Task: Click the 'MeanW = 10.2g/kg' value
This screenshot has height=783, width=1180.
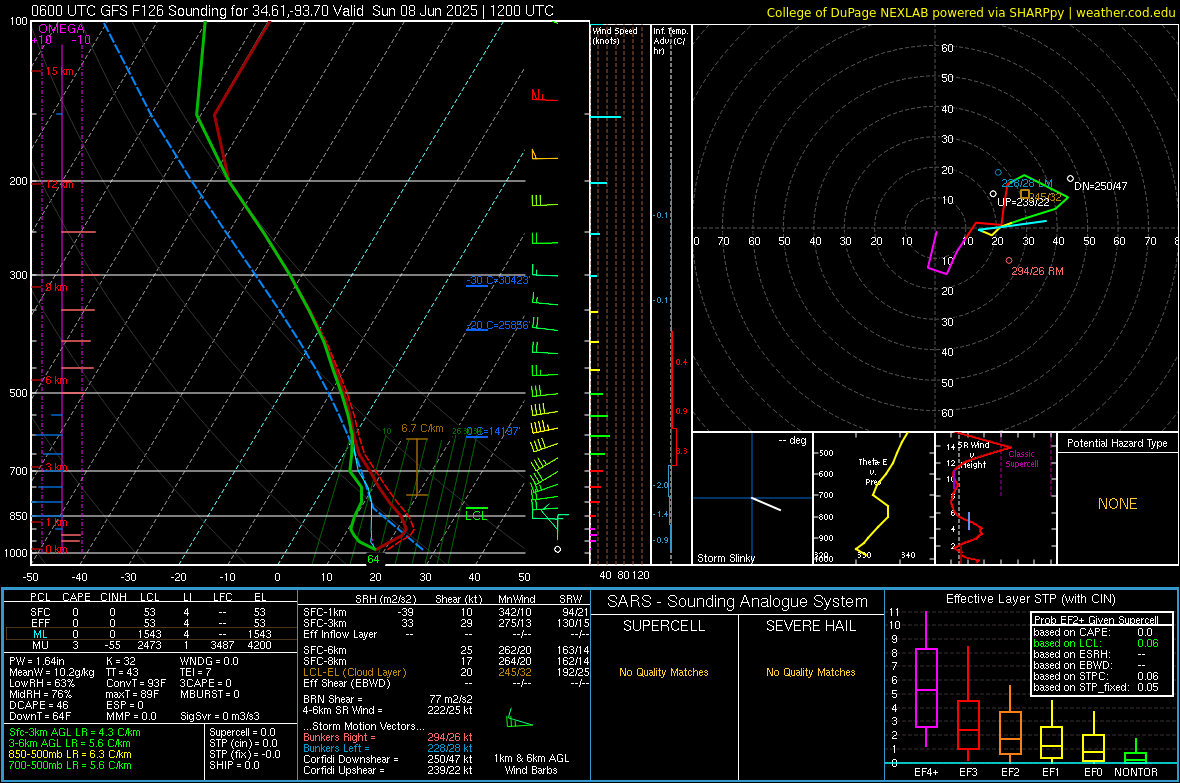Action: tap(51, 672)
